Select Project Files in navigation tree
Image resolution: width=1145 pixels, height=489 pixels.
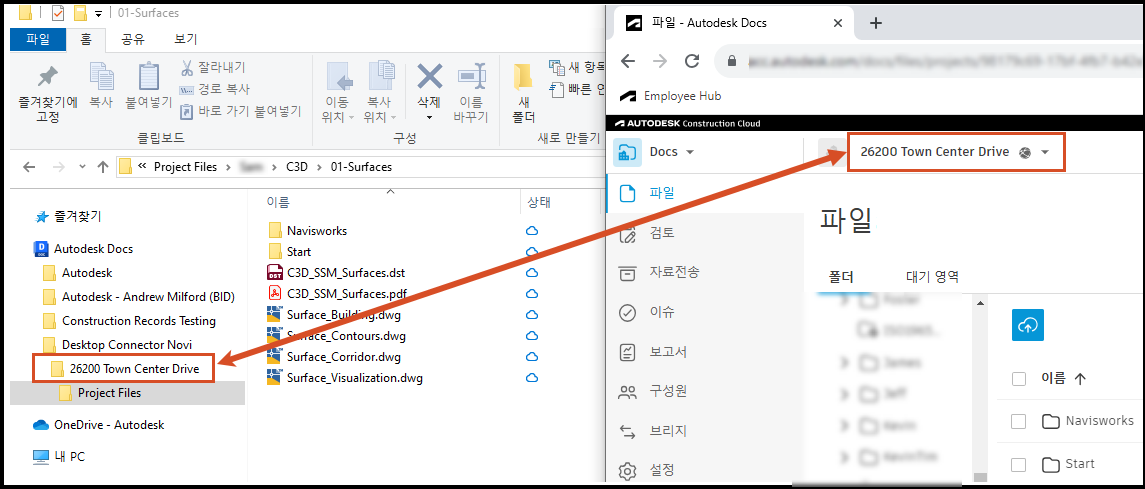pos(100,393)
